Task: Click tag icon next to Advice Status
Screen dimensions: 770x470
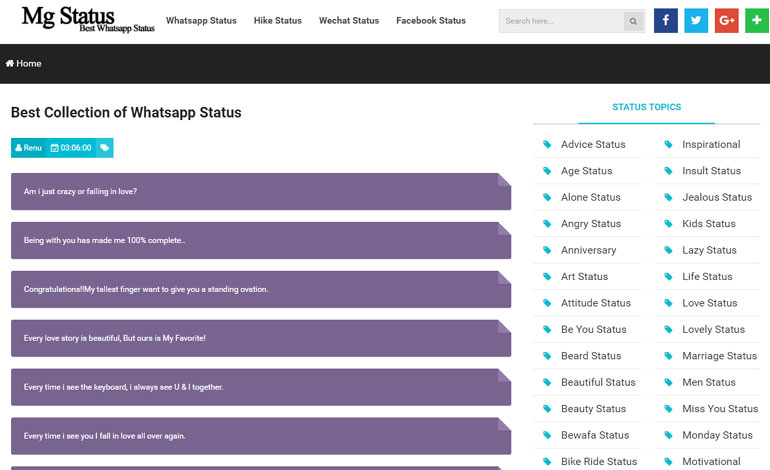Action: point(547,144)
